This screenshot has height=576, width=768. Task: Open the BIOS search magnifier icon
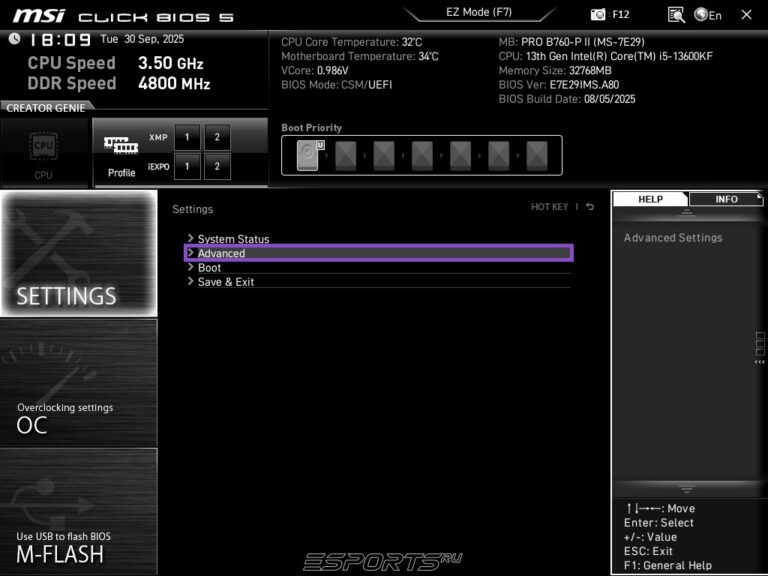(676, 15)
